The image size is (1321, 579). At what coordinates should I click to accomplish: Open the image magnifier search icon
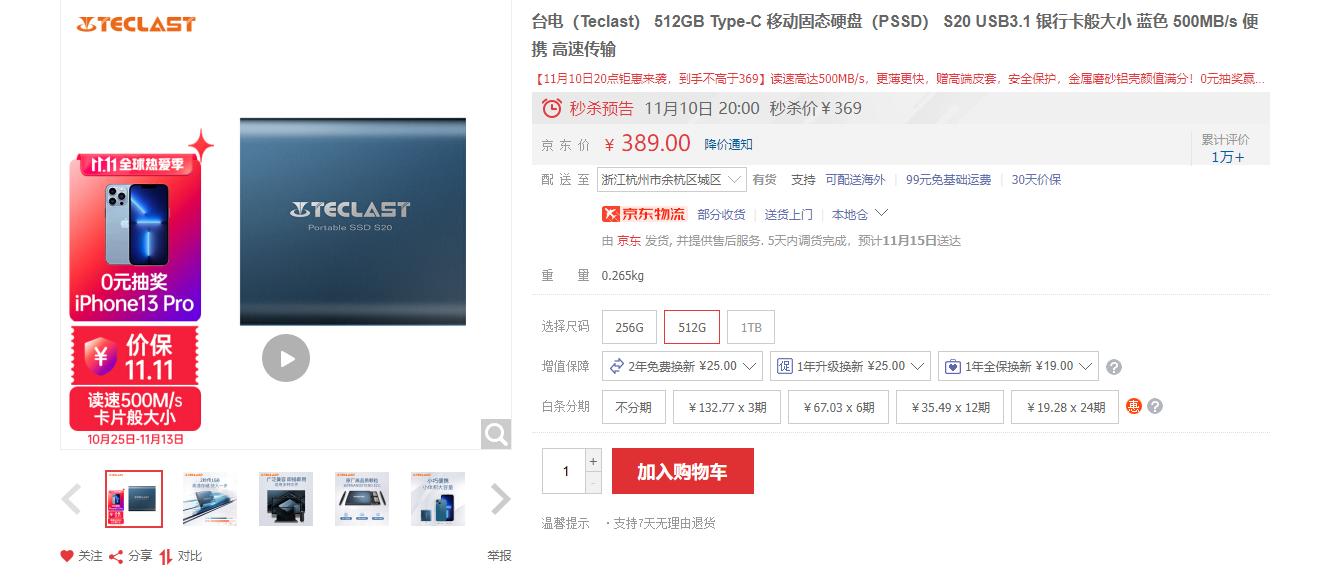coord(496,434)
